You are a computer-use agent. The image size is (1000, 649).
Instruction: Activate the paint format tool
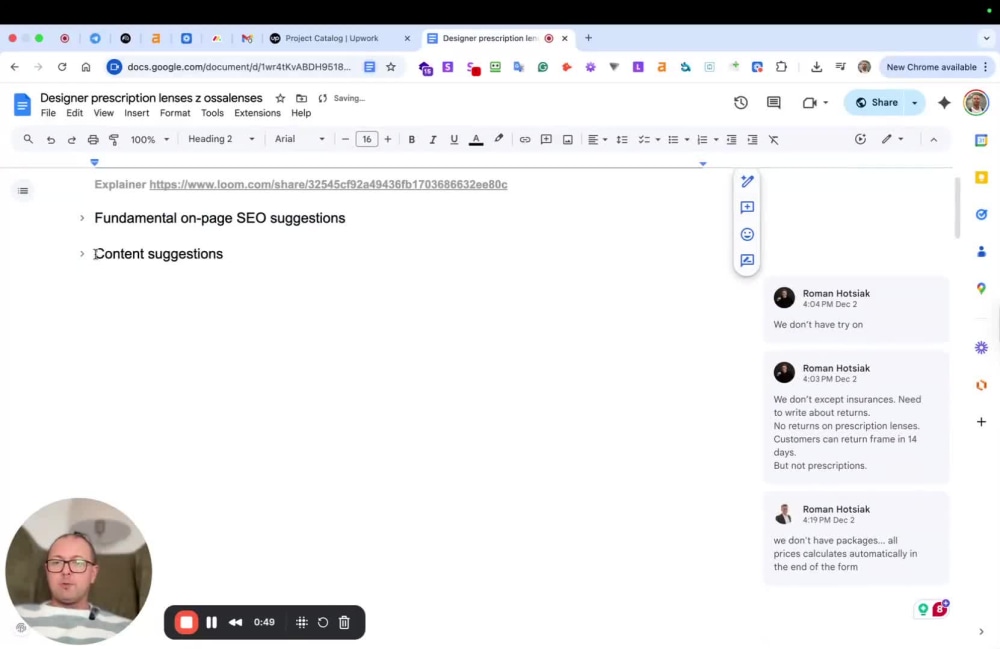pyautogui.click(x=114, y=140)
